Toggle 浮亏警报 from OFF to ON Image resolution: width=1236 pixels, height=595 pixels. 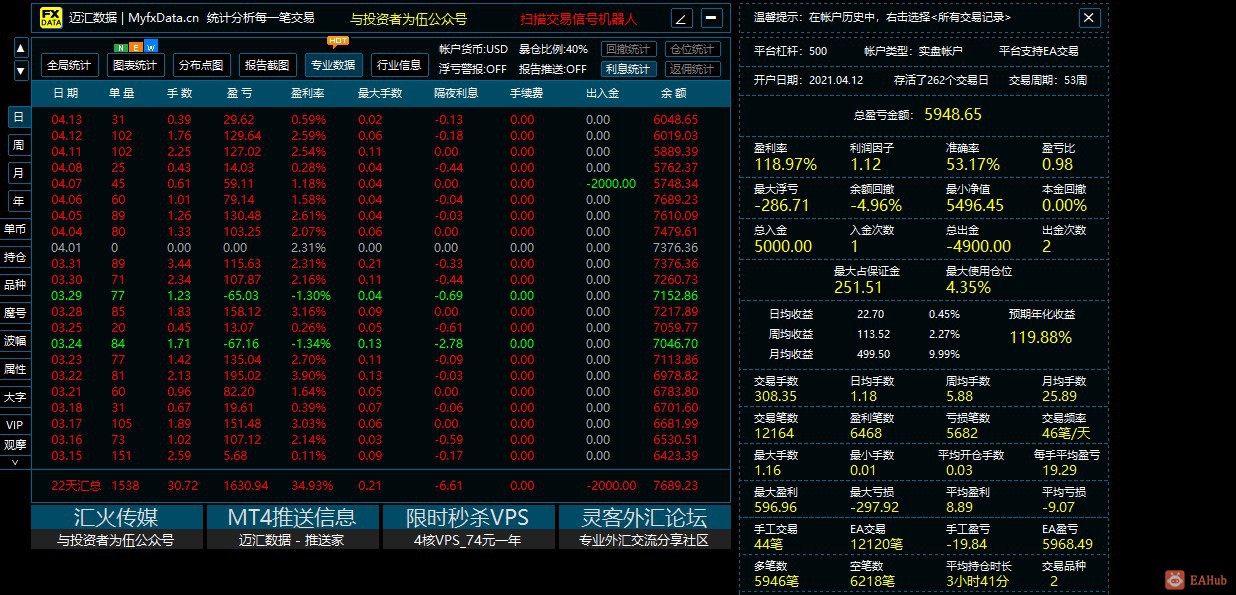point(475,71)
